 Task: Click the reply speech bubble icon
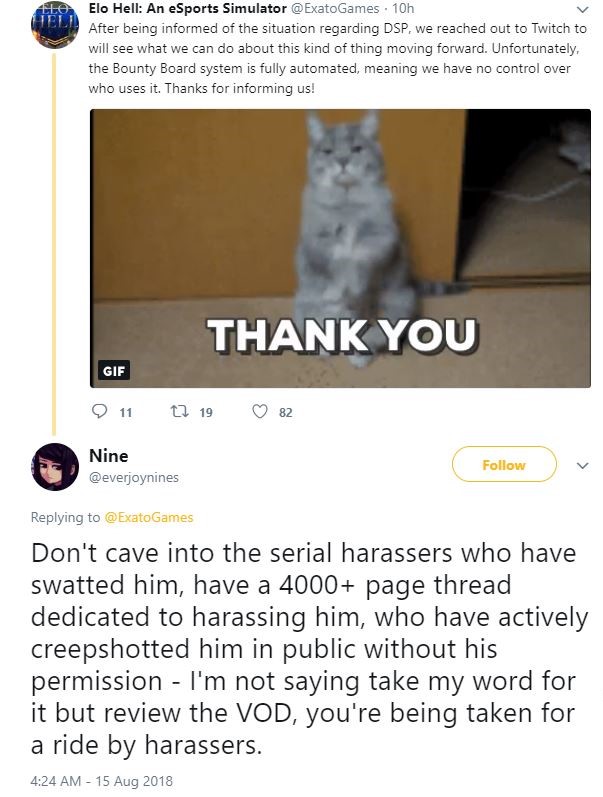pos(99,411)
